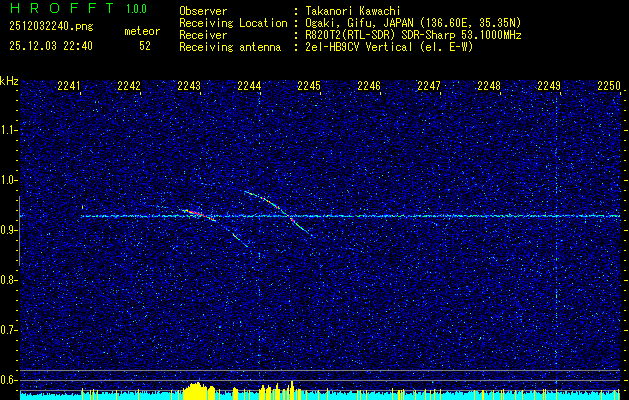Click the 0.9 kHz frequency label

(x=9, y=230)
